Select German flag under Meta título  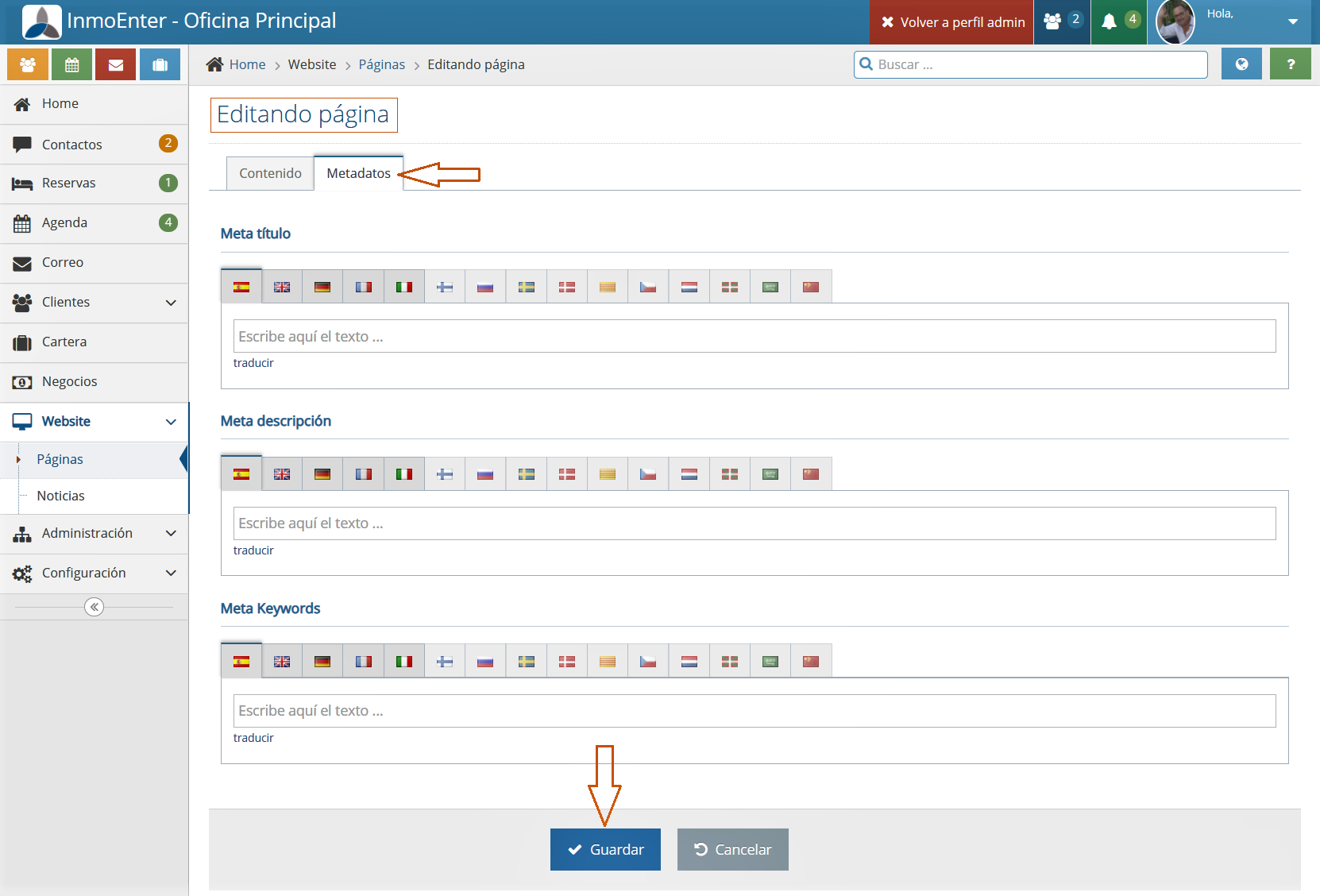click(x=322, y=287)
